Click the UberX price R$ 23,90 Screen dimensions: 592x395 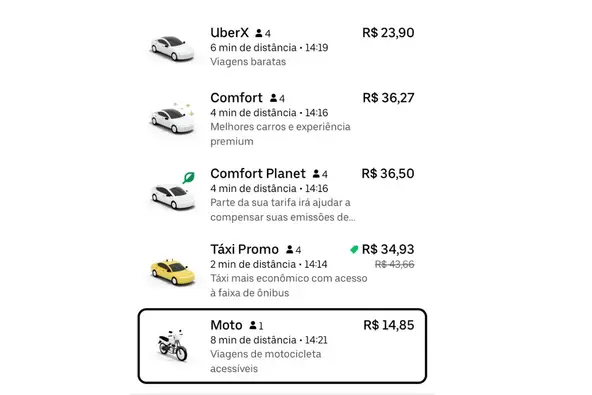(388, 33)
